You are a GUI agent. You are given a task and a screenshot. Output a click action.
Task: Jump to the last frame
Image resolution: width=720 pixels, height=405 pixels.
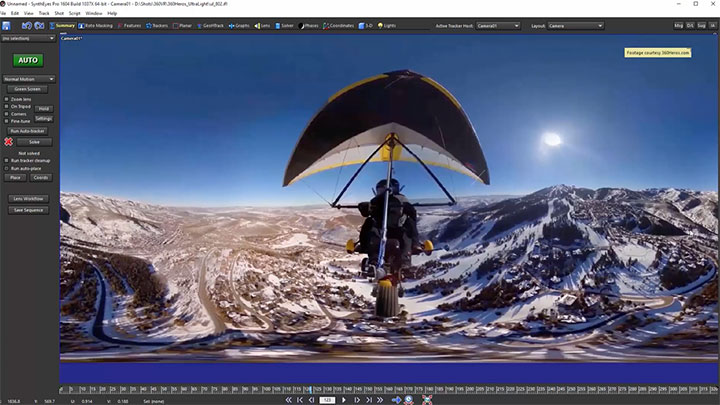coord(368,400)
